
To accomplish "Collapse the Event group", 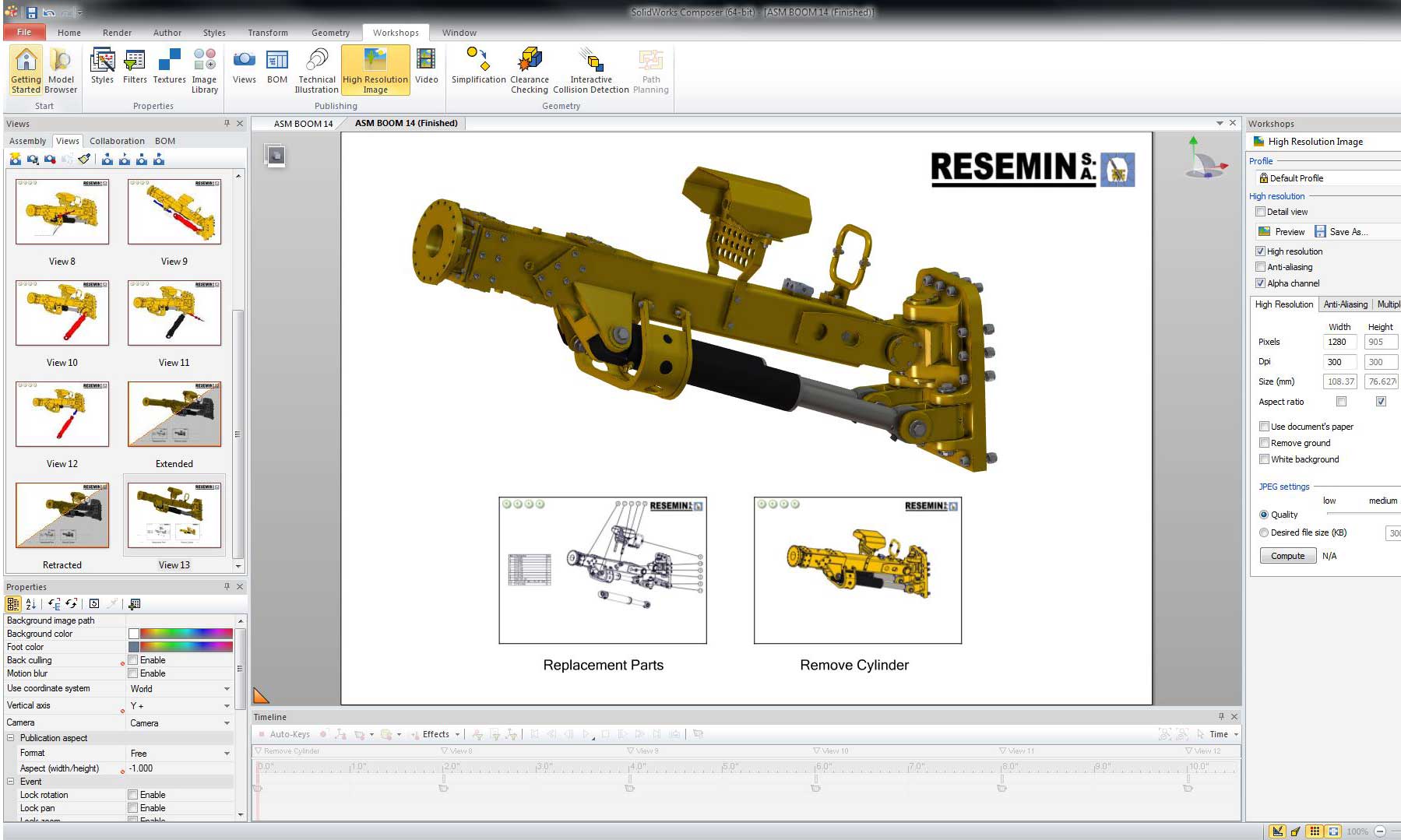I will 11,782.
